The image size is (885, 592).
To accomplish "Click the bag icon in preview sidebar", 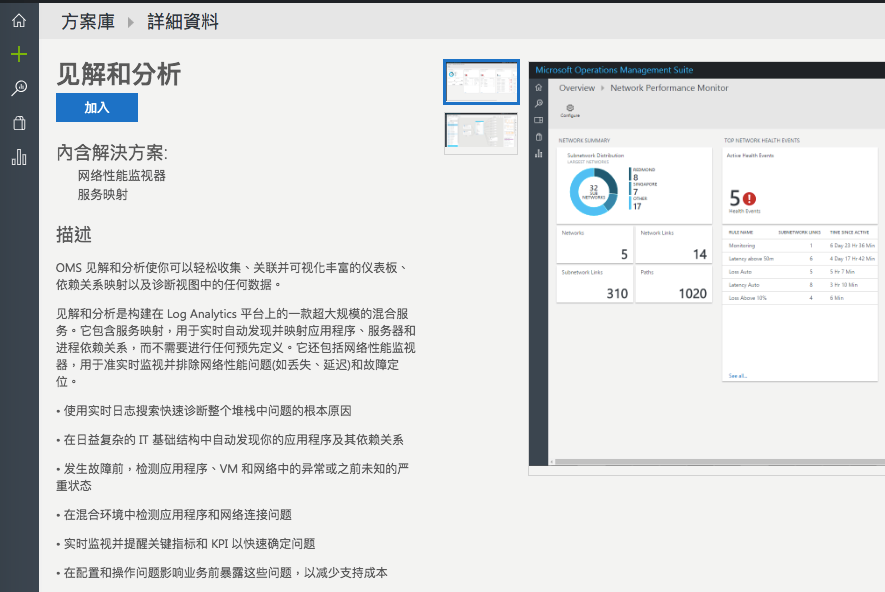I will [539, 137].
